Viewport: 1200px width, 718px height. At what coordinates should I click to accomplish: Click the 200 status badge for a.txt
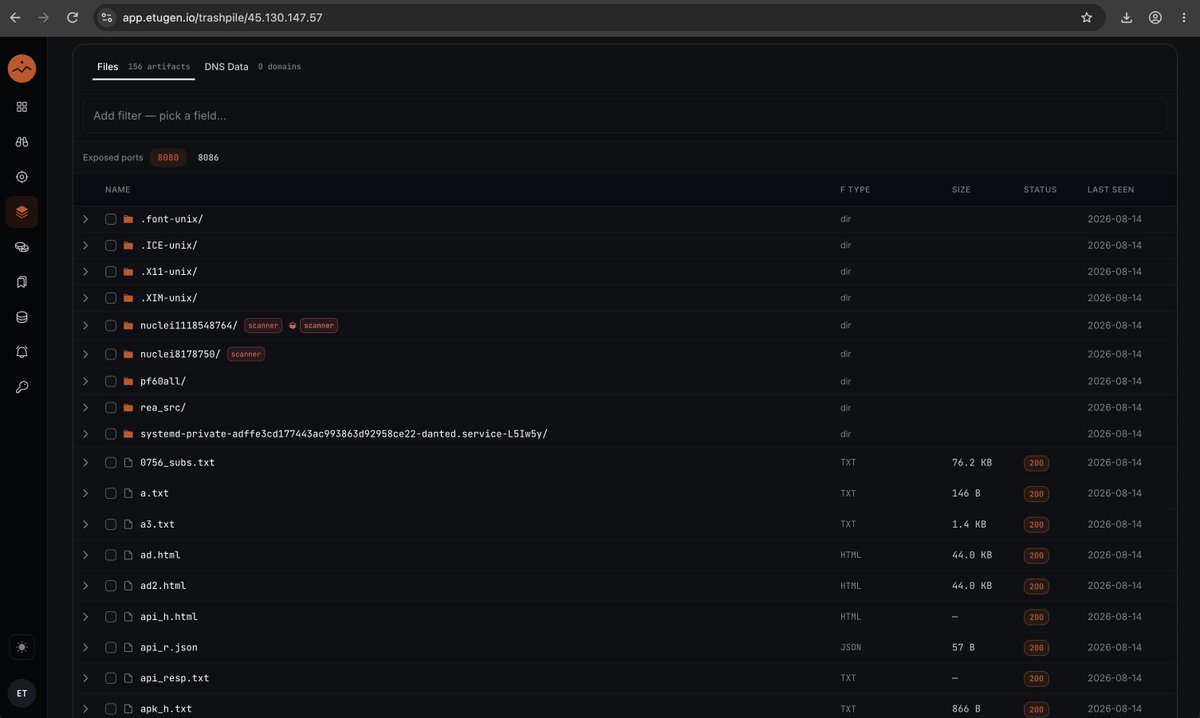pyautogui.click(x=1036, y=493)
